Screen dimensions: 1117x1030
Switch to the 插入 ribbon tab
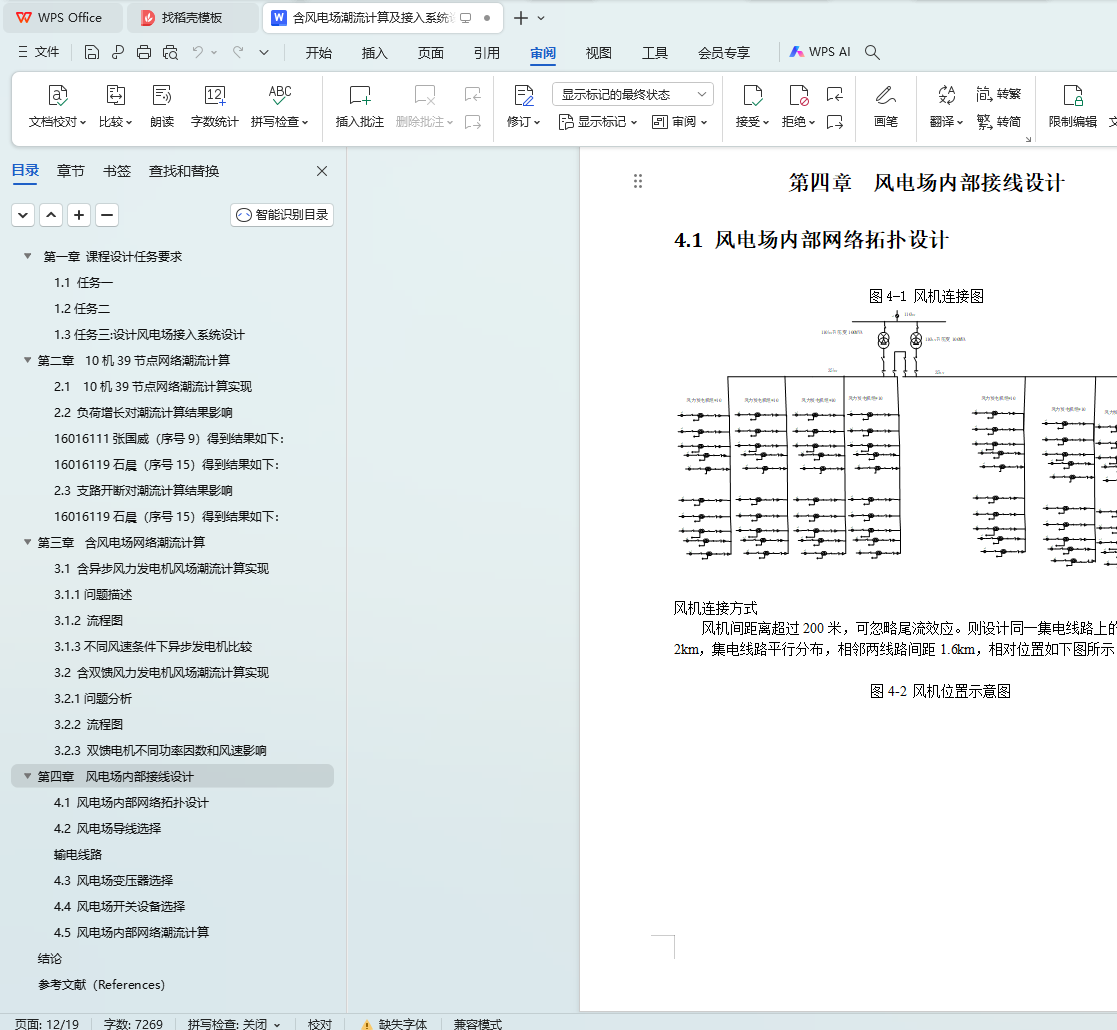(x=374, y=53)
